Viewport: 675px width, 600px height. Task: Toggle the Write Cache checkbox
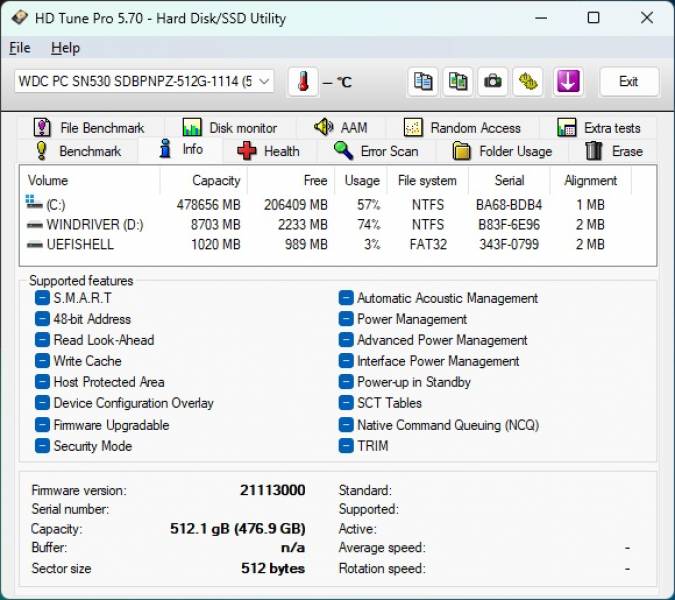(x=42, y=361)
